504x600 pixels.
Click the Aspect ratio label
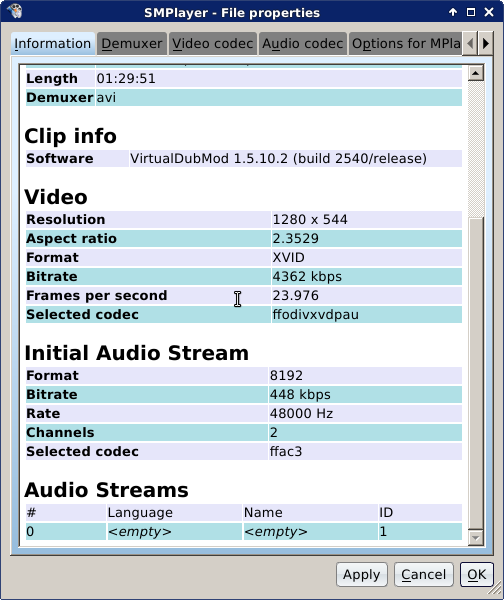point(71,238)
